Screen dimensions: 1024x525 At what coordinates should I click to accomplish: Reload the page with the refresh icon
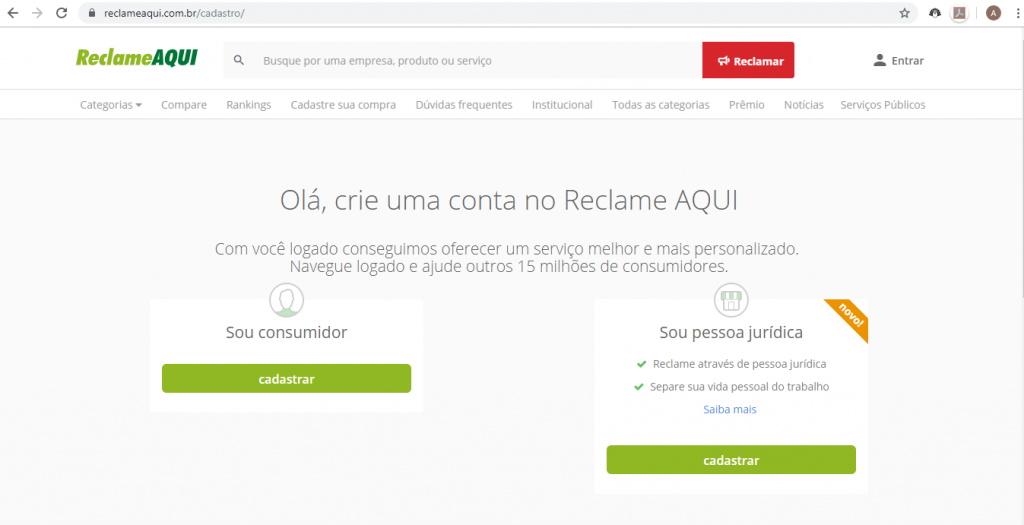(62, 13)
